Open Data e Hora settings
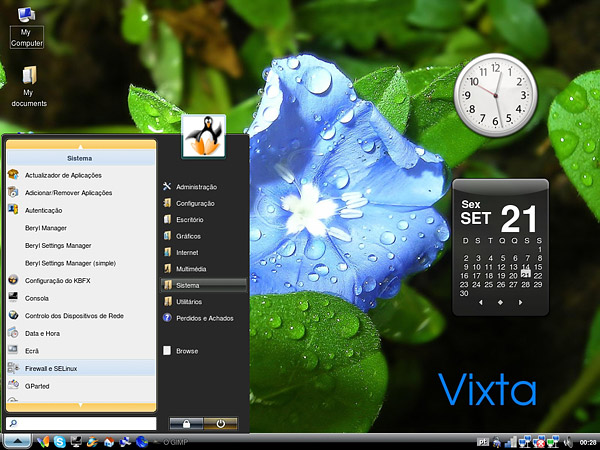This screenshot has height=450, width=600. pyautogui.click(x=81, y=333)
